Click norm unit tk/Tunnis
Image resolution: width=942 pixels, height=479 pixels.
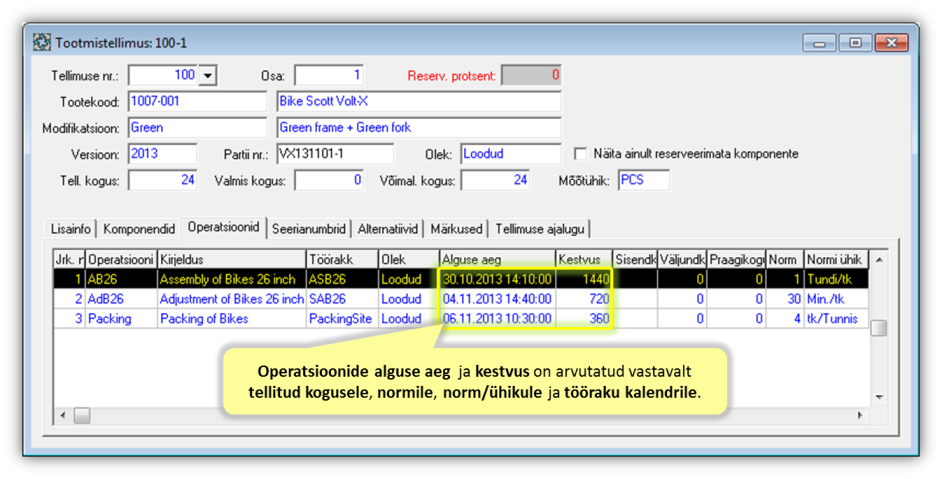[833, 319]
